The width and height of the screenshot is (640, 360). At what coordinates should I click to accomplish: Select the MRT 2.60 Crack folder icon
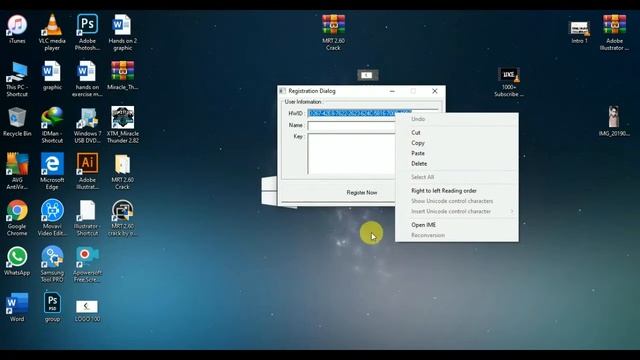(x=122, y=164)
